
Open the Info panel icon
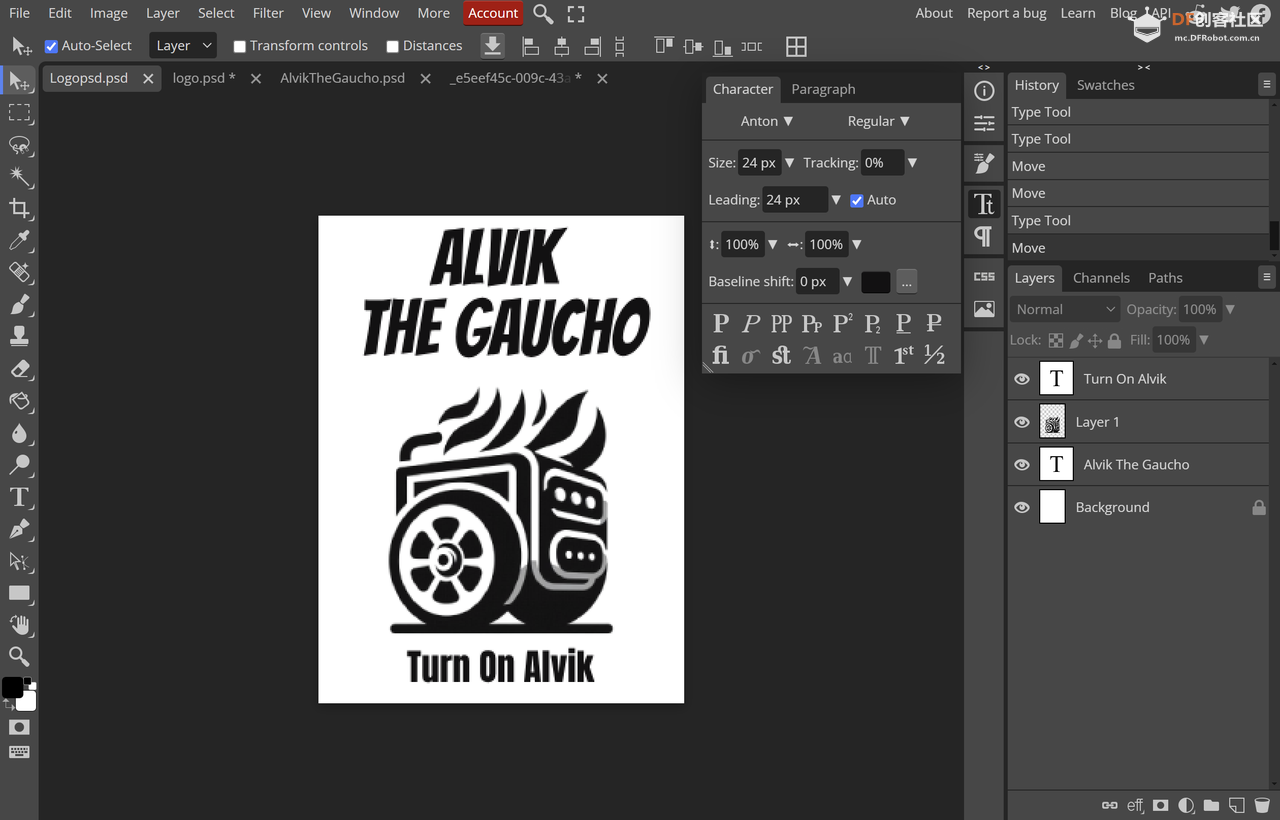pos(984,91)
